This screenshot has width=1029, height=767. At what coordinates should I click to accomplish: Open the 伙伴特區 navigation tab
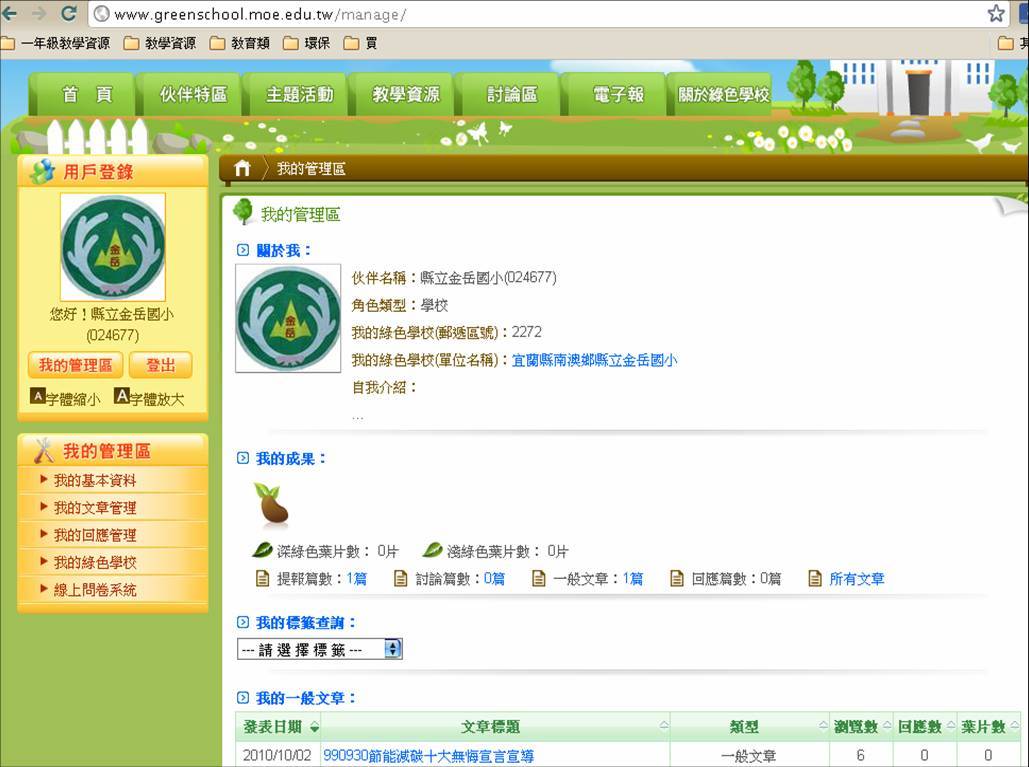[193, 95]
